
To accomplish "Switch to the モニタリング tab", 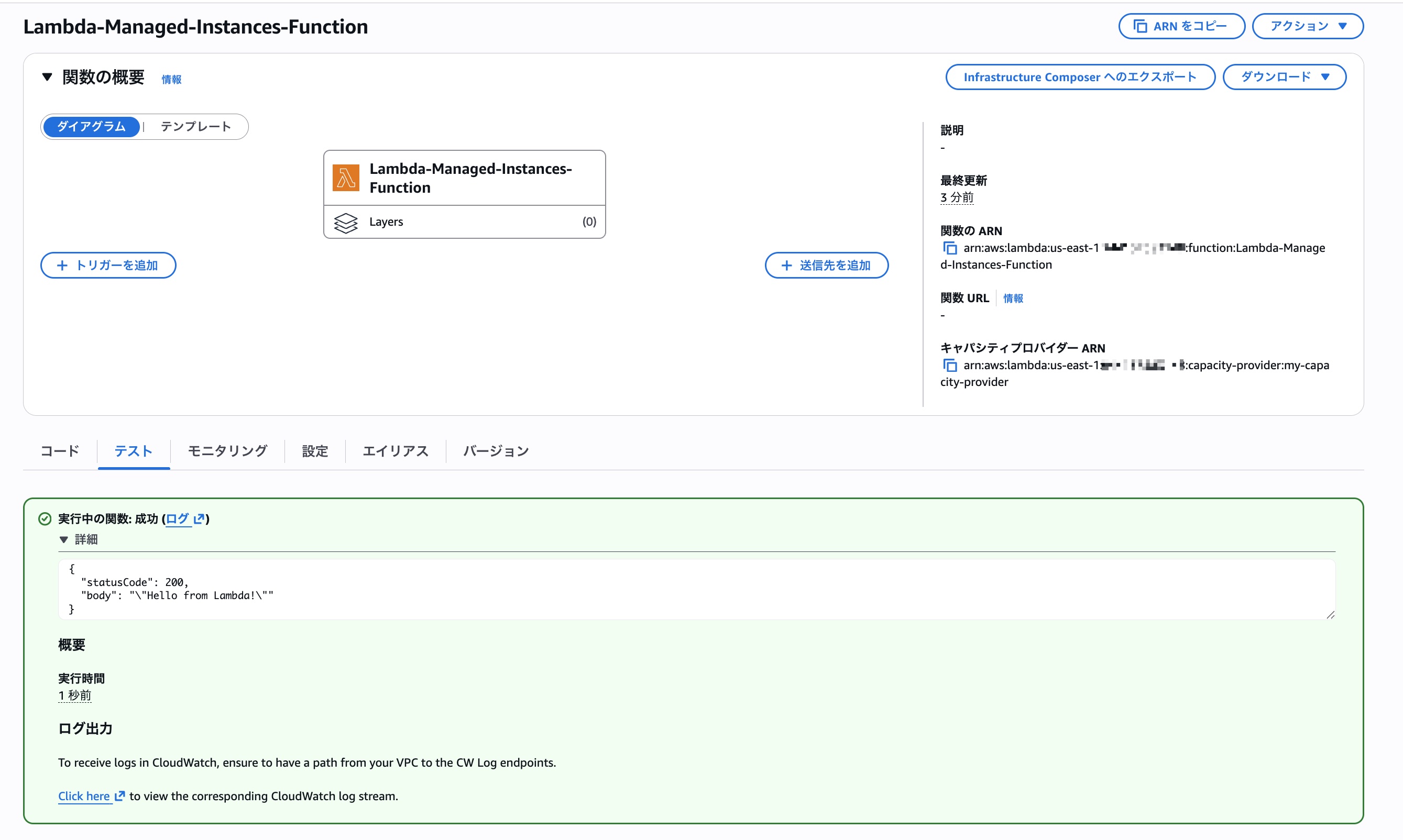I will pyautogui.click(x=227, y=450).
